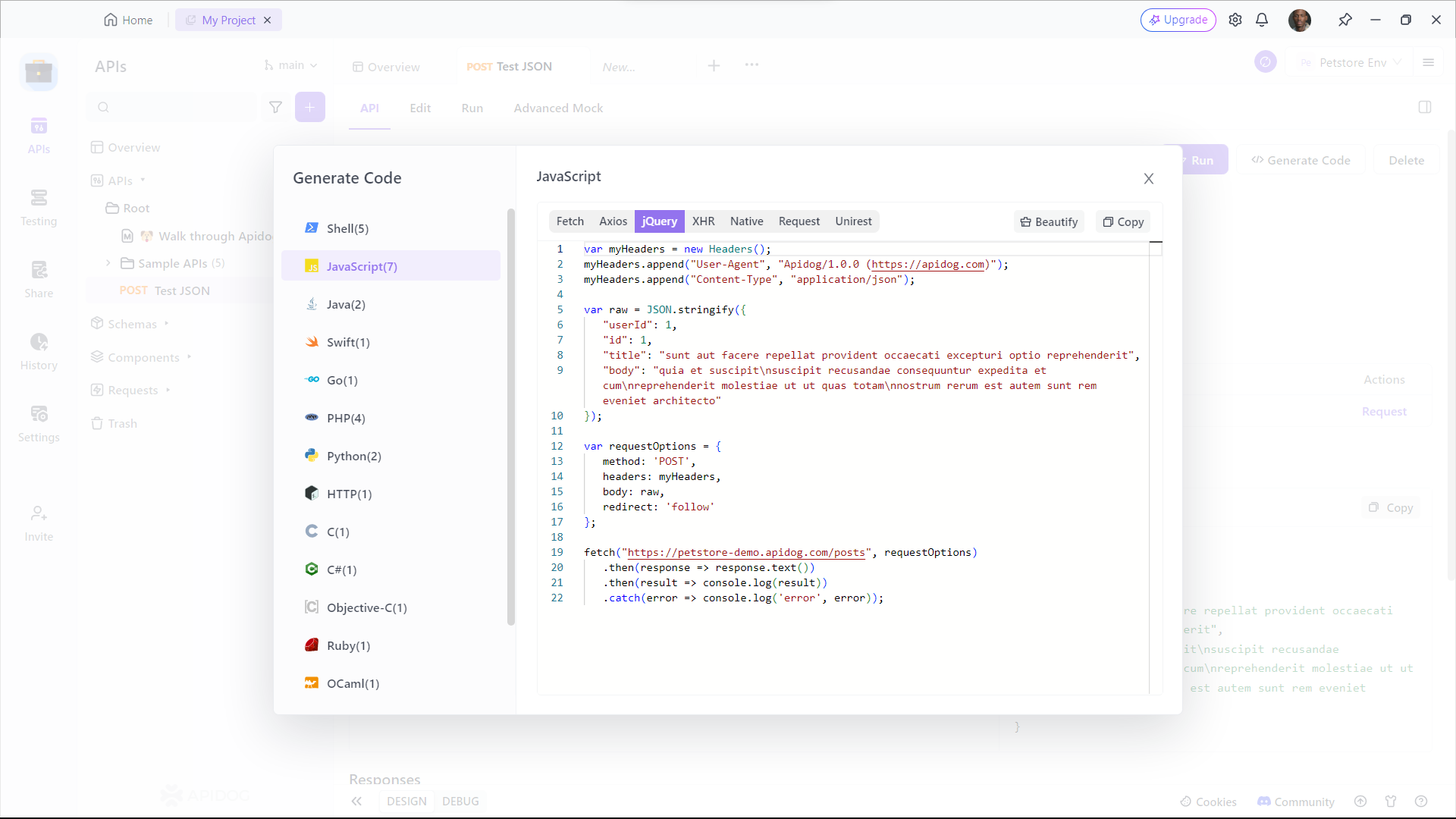Open Testing sidebar section
The height and width of the screenshot is (819, 1456).
click(x=39, y=208)
